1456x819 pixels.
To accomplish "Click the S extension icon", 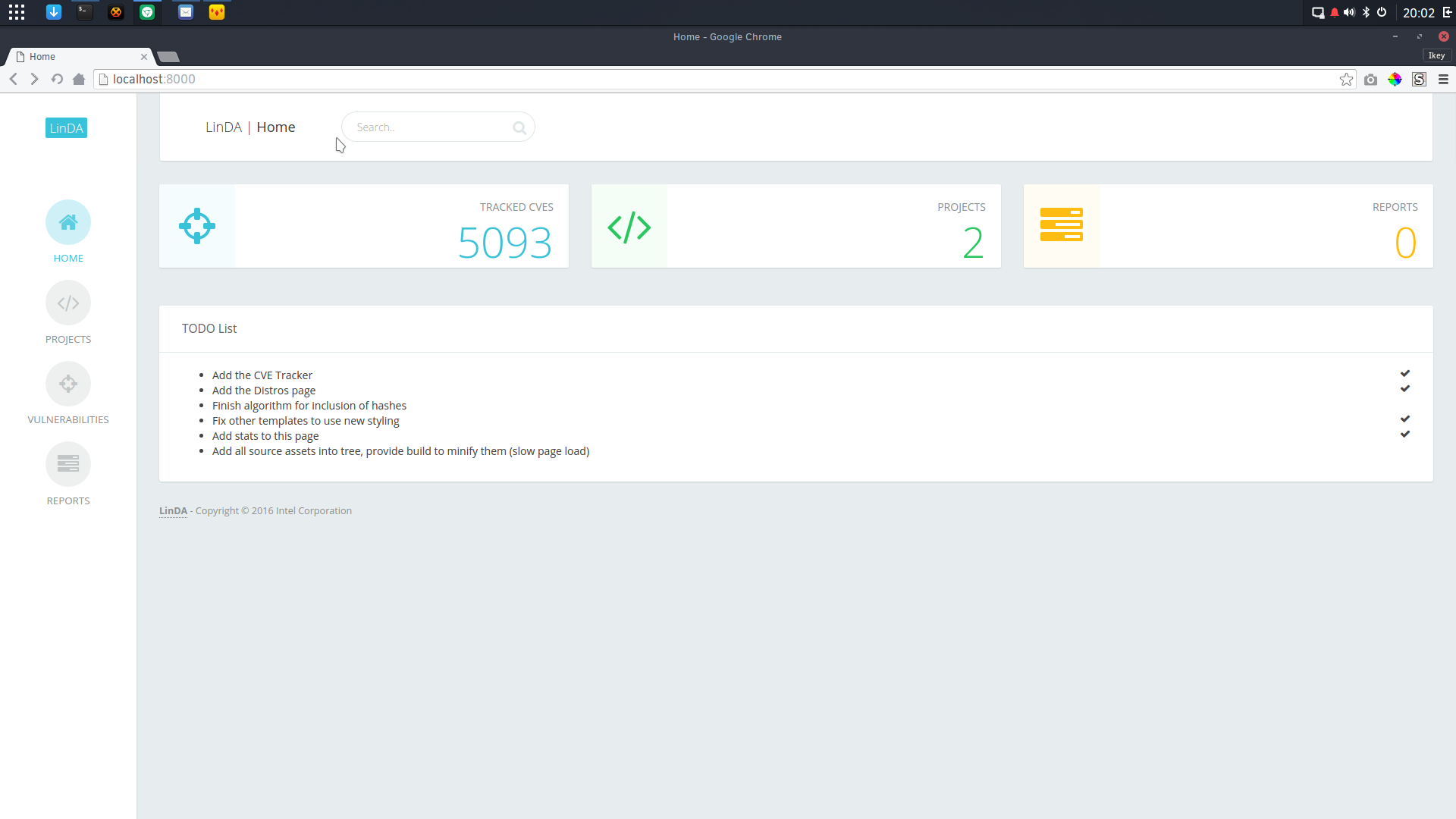I will 1419,79.
